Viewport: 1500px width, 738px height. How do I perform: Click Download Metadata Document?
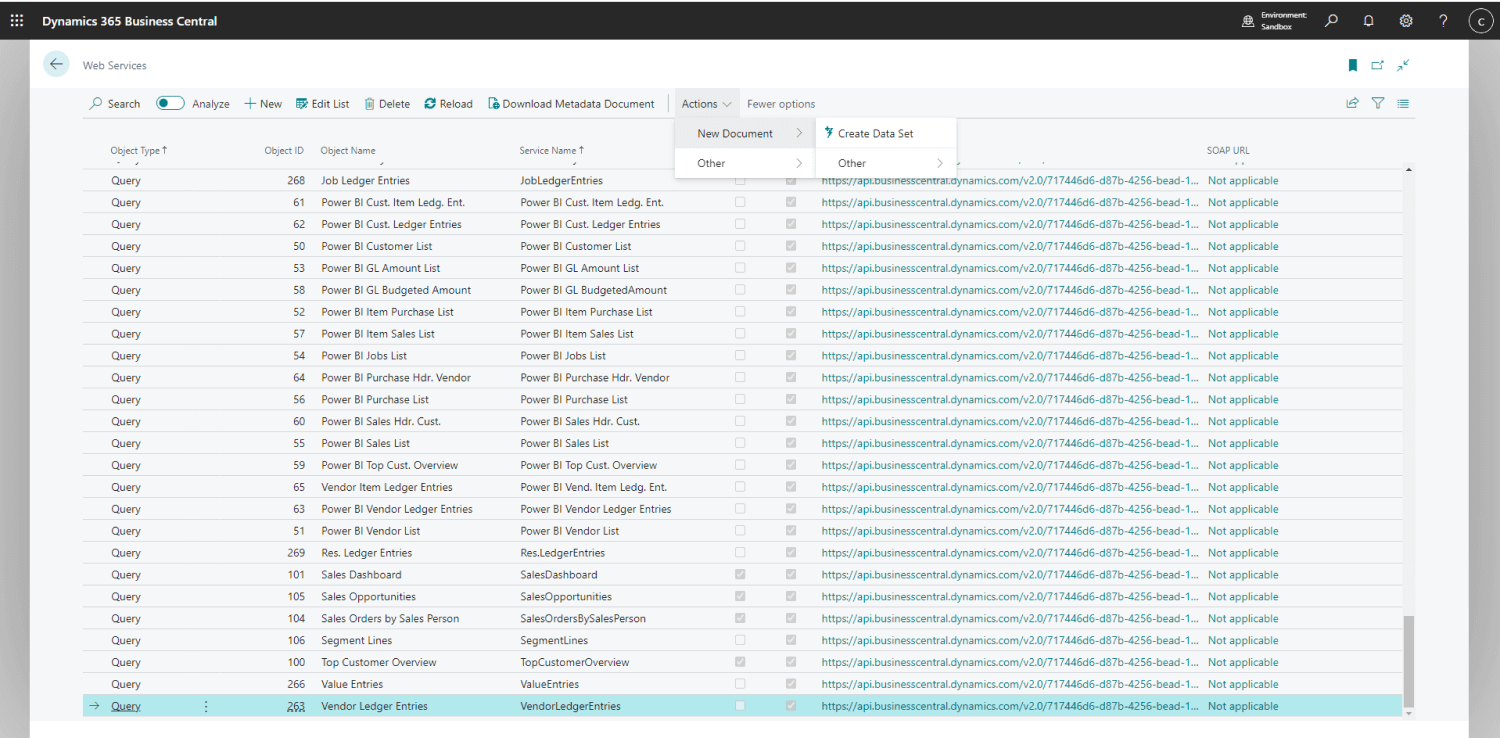(571, 103)
